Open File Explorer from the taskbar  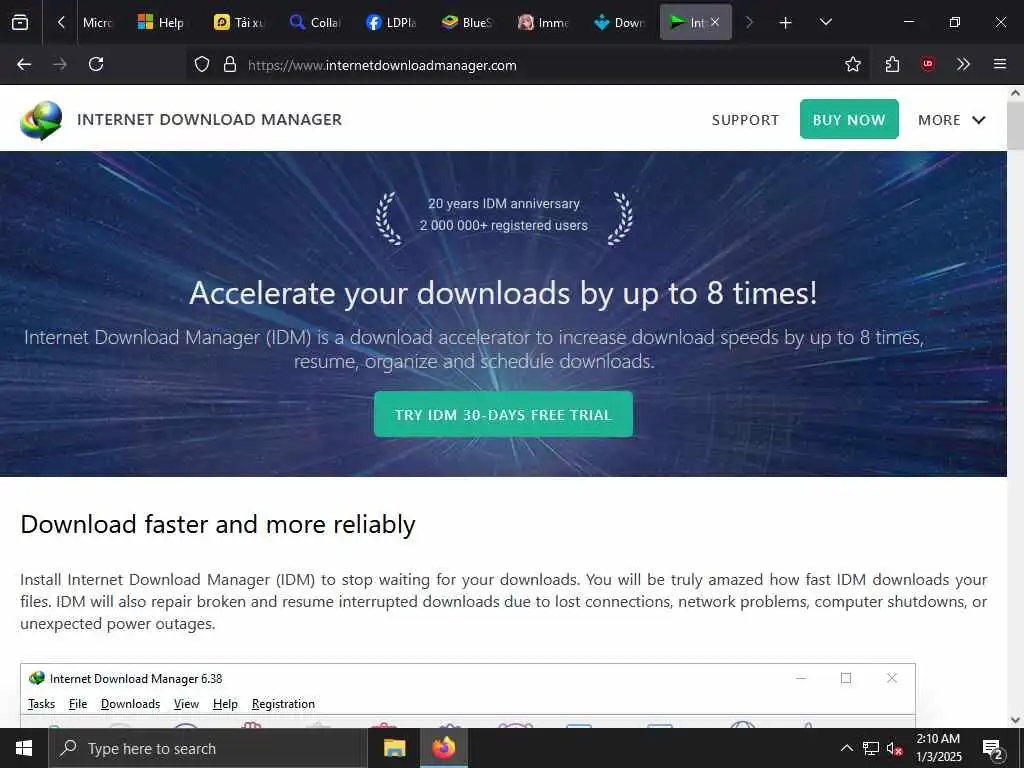[x=394, y=748]
